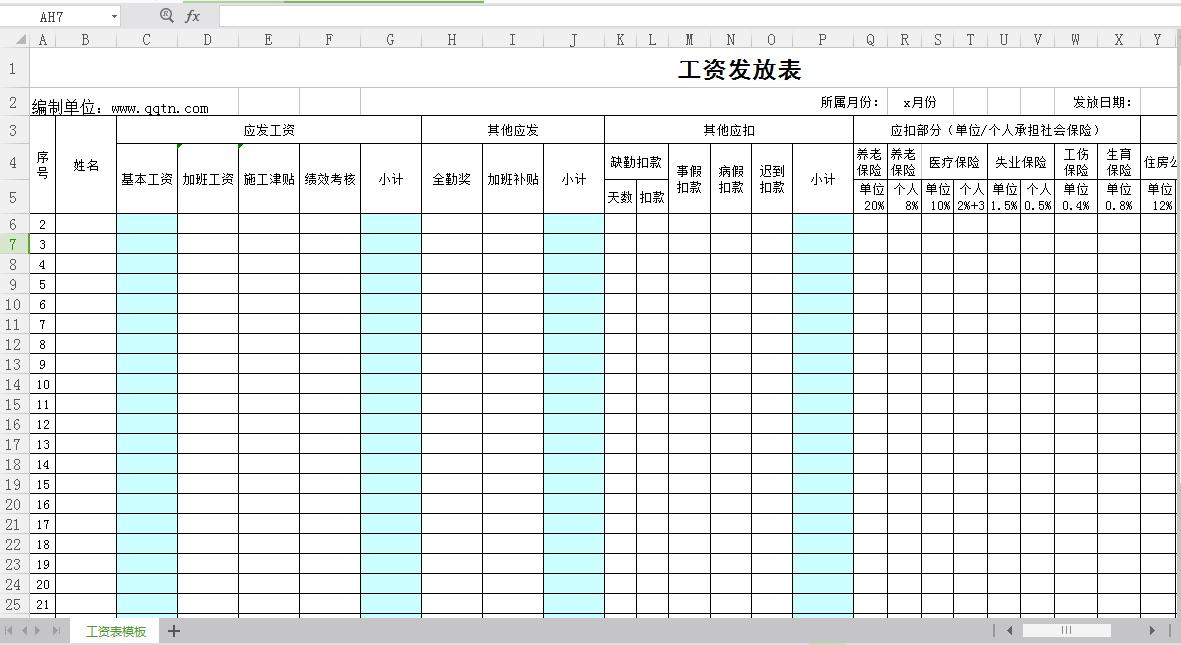Select row 7 header

14,244
